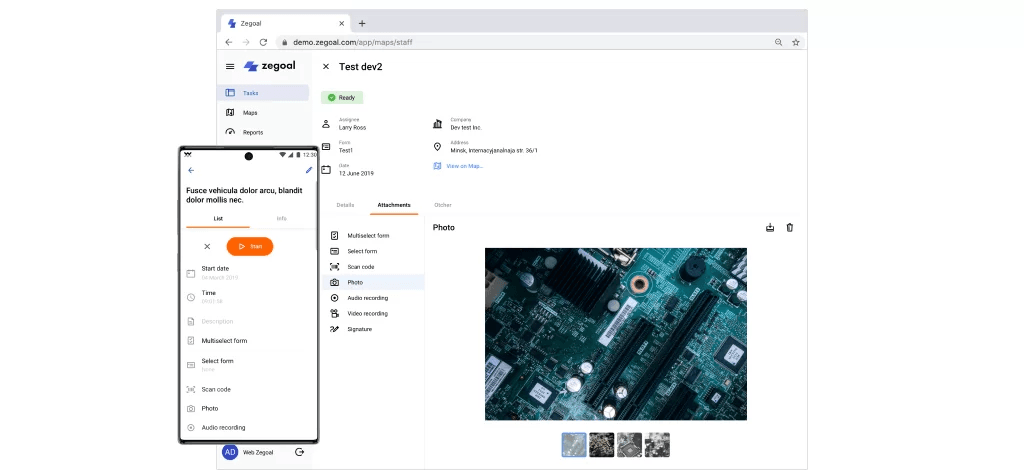This screenshot has height=470, width=1024.
Task: Reload the page in browser toolbar
Action: (x=263, y=42)
